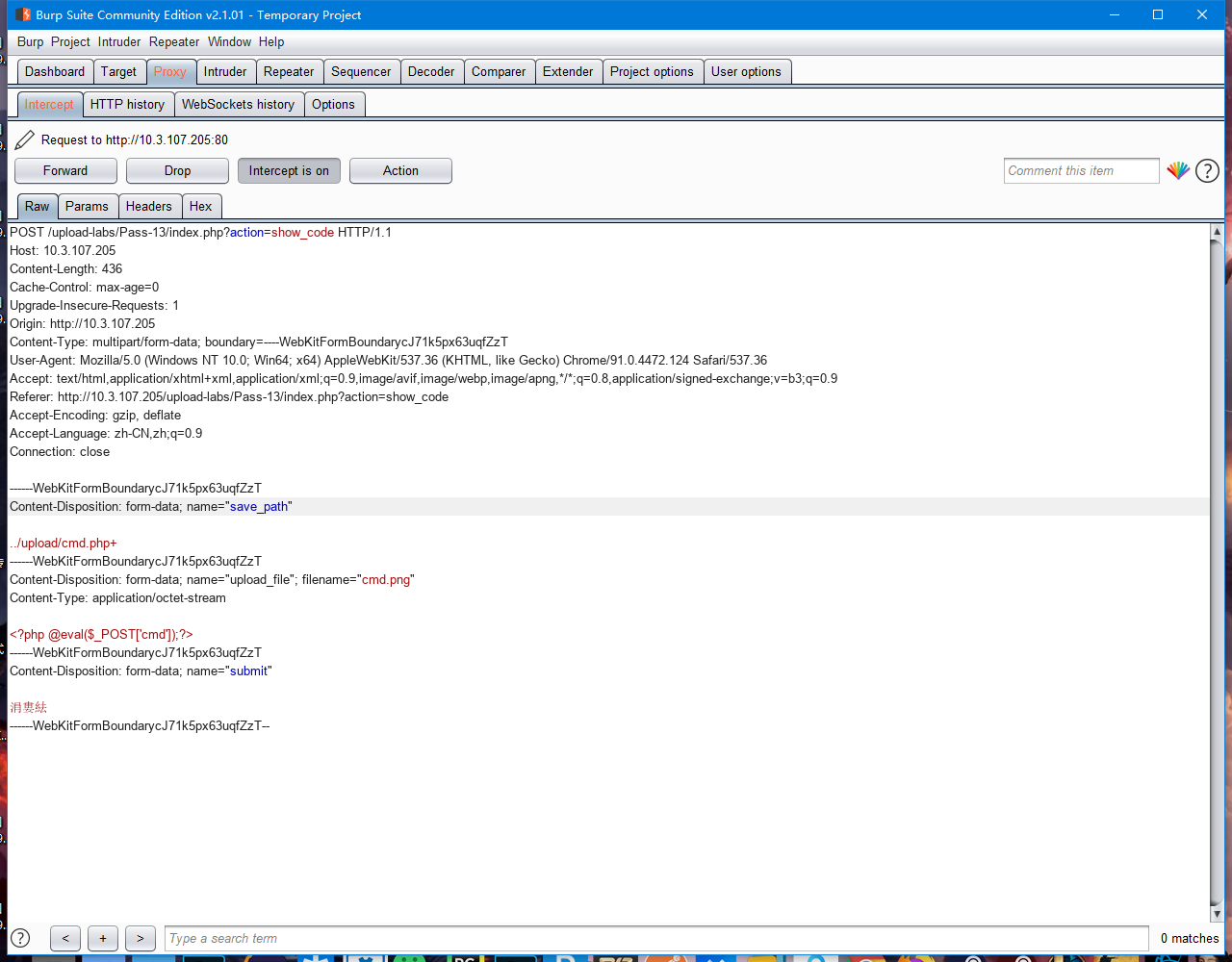This screenshot has height=962, width=1232.
Task: Open the Repeater menu in menu bar
Action: coord(174,41)
